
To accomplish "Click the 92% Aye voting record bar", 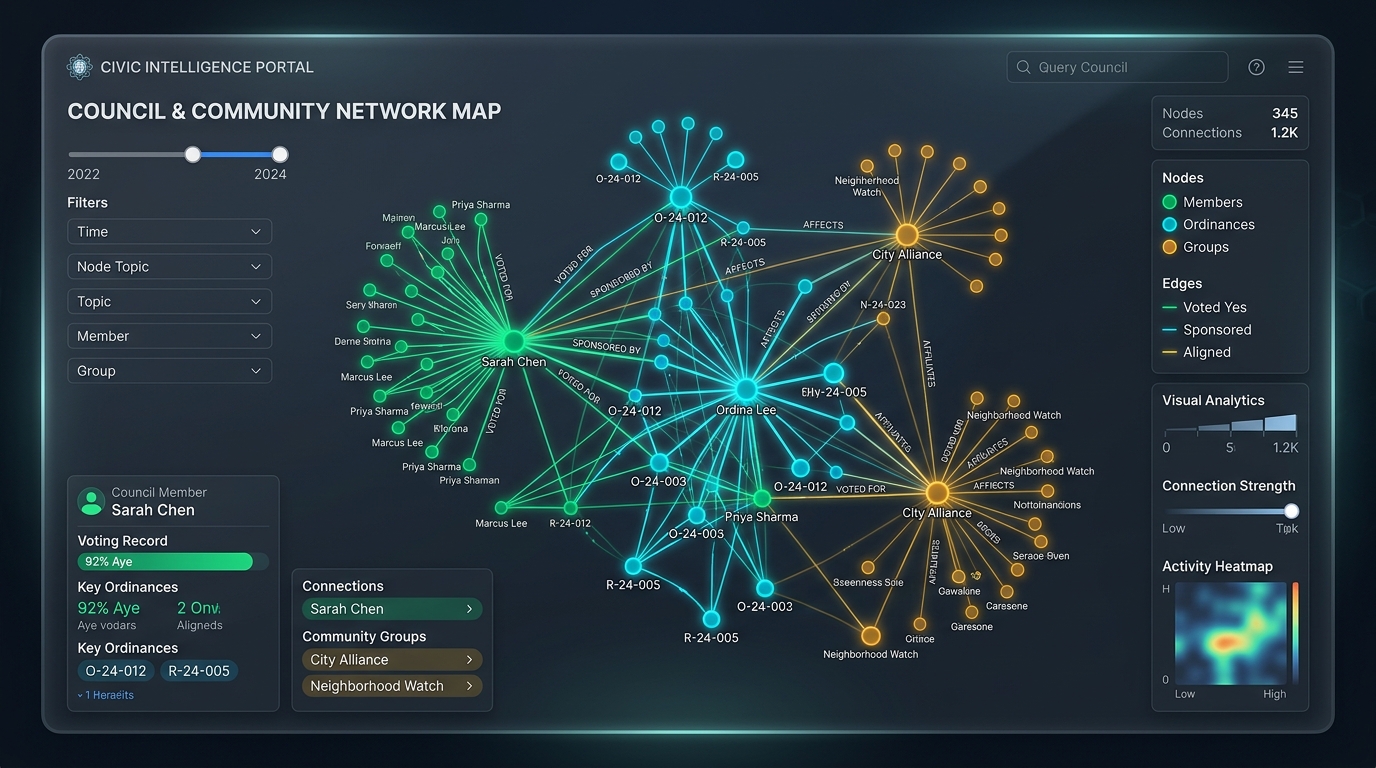I will click(173, 562).
